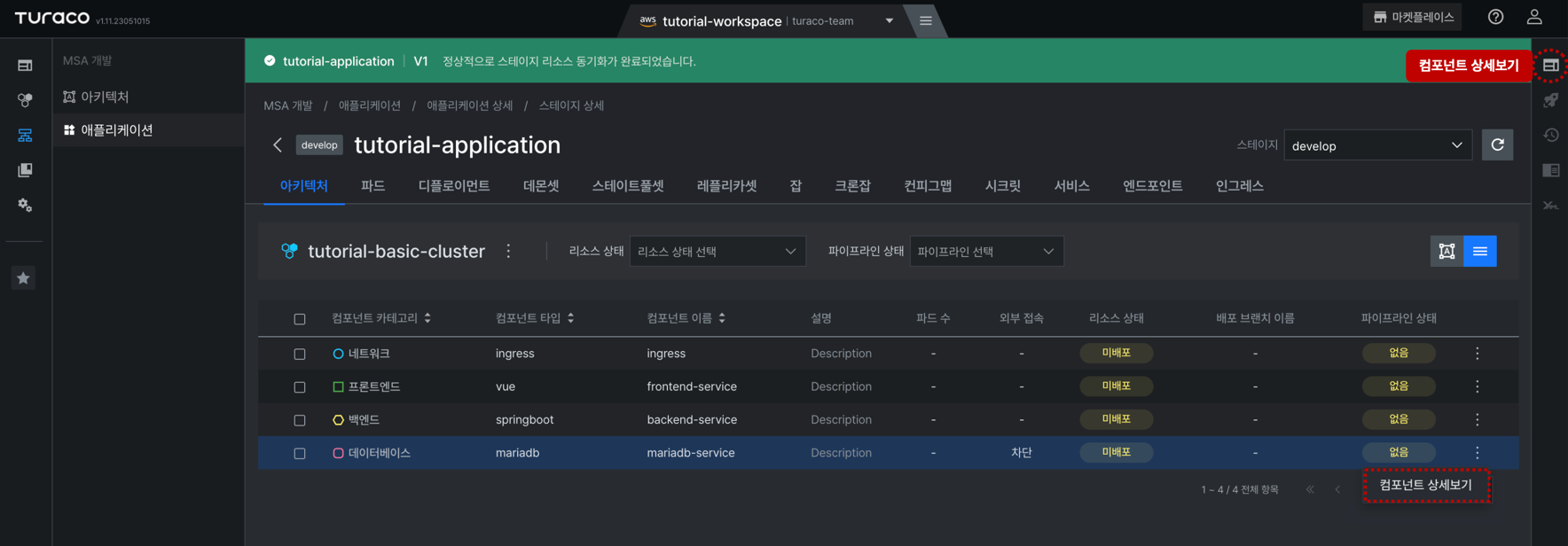
Task: Open the component detail panel icon at top right
Action: (x=1550, y=65)
